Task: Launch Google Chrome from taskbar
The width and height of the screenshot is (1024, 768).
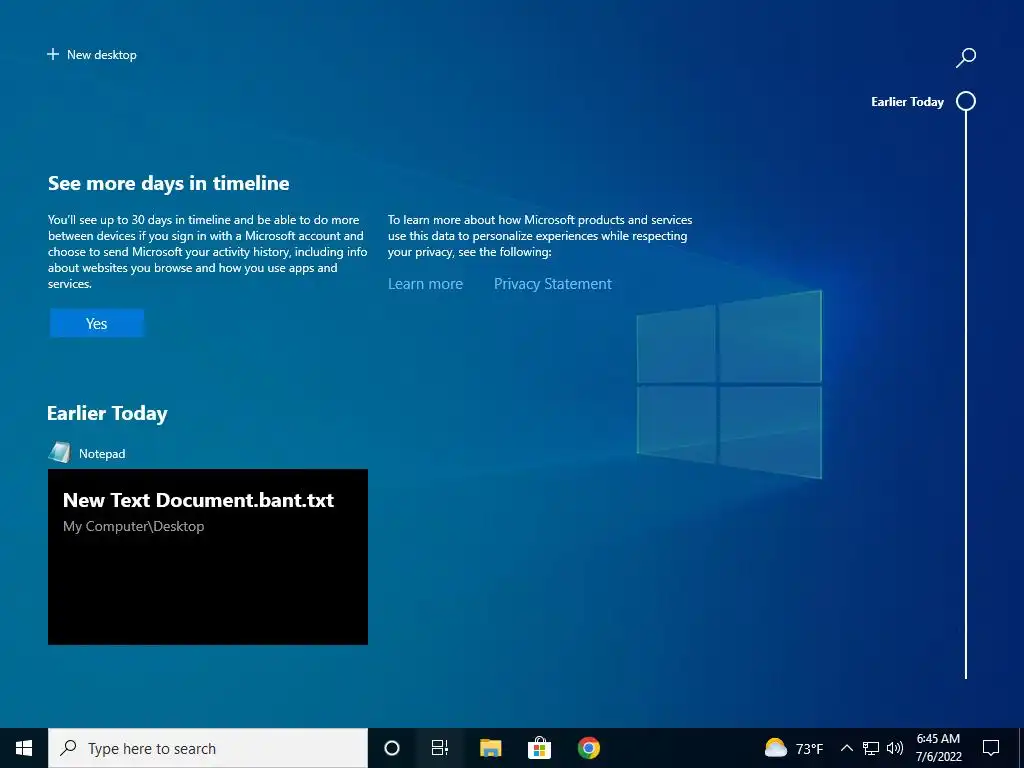Action: click(x=588, y=748)
